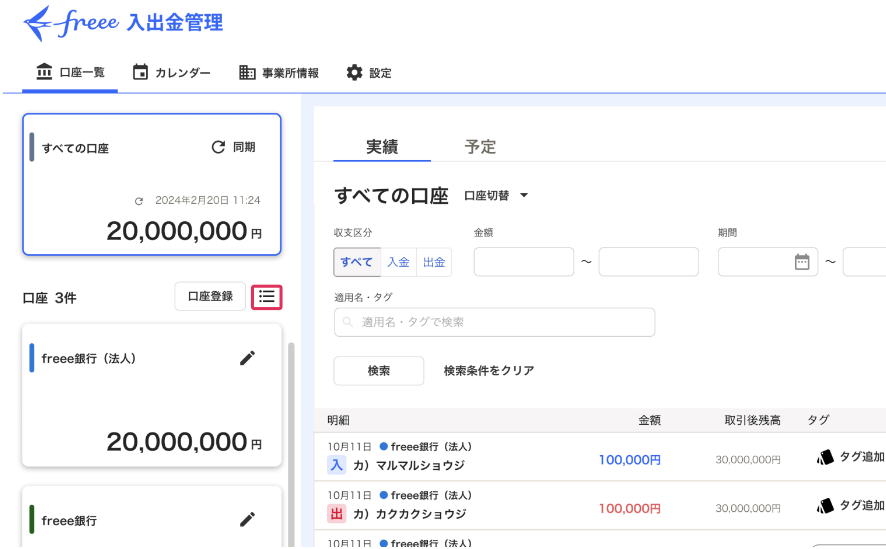
Task: Click タグ追加 on カクカクショウジ row
Action: coord(862,506)
